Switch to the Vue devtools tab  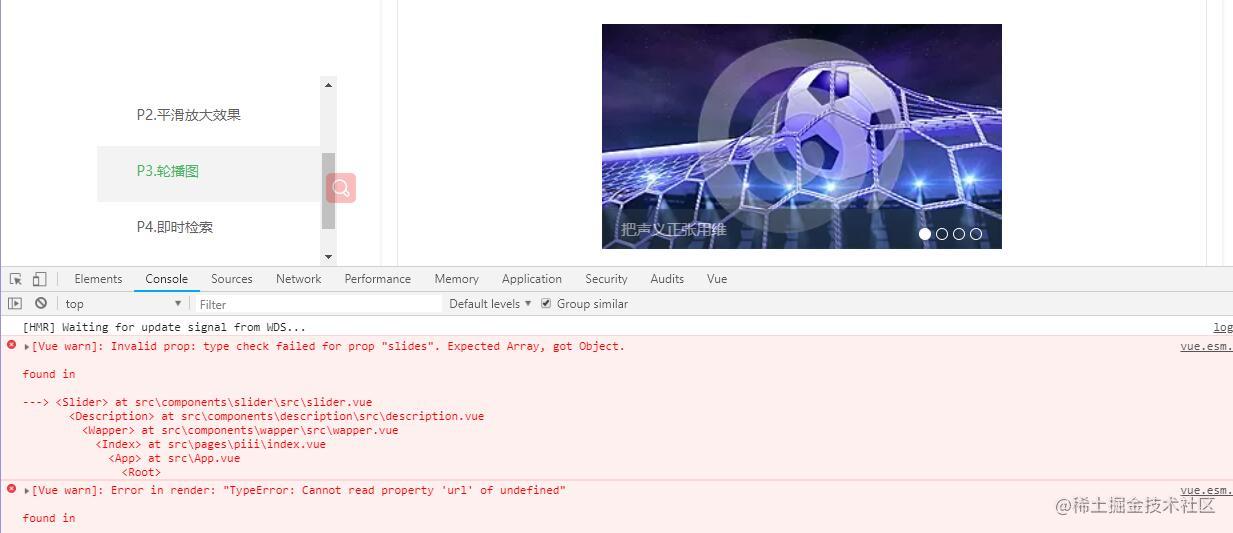click(x=717, y=279)
